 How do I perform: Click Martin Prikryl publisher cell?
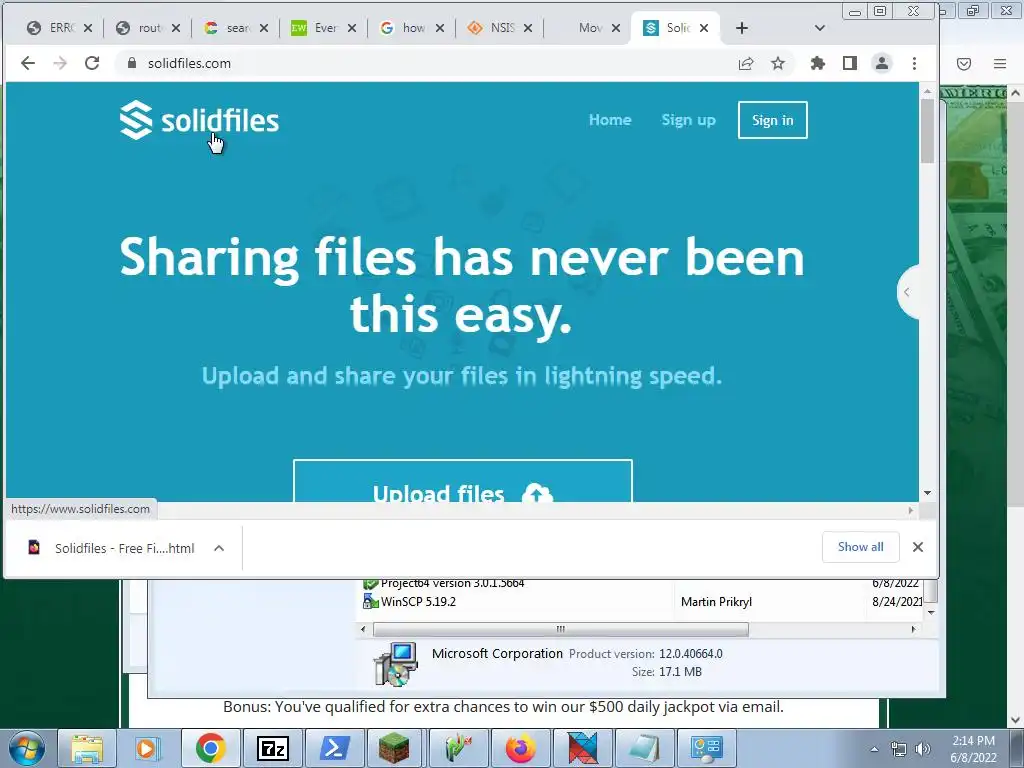(x=716, y=601)
